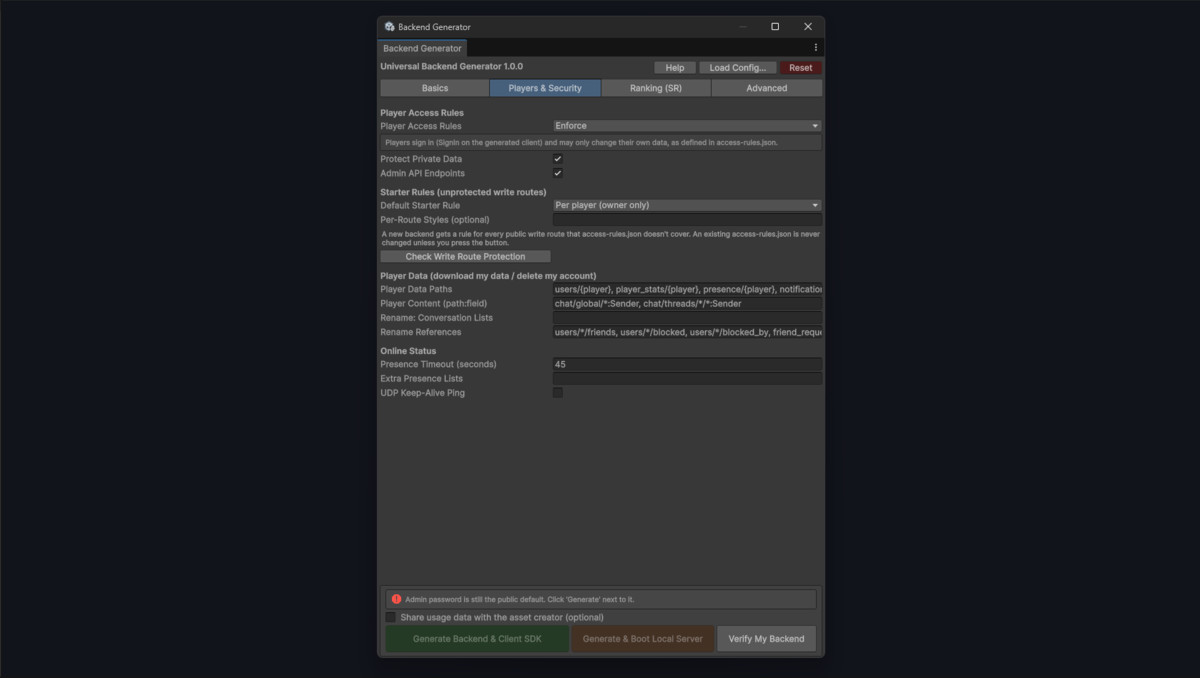
Task: Click the red warning icon in admin password notice
Action: [396, 599]
